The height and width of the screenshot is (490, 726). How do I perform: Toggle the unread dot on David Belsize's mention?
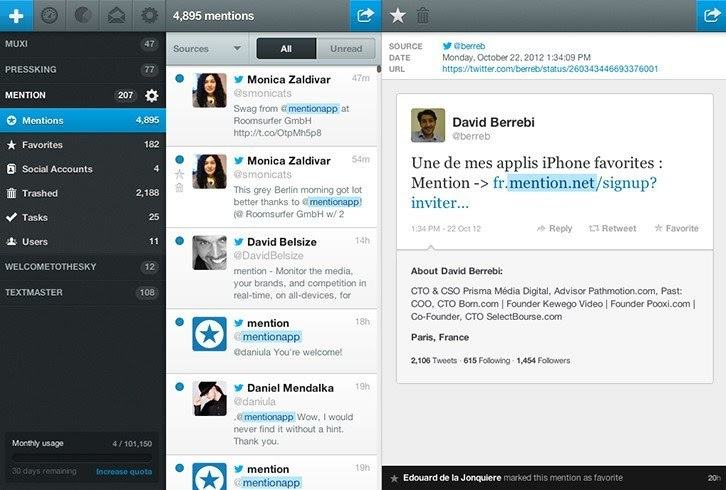180,241
